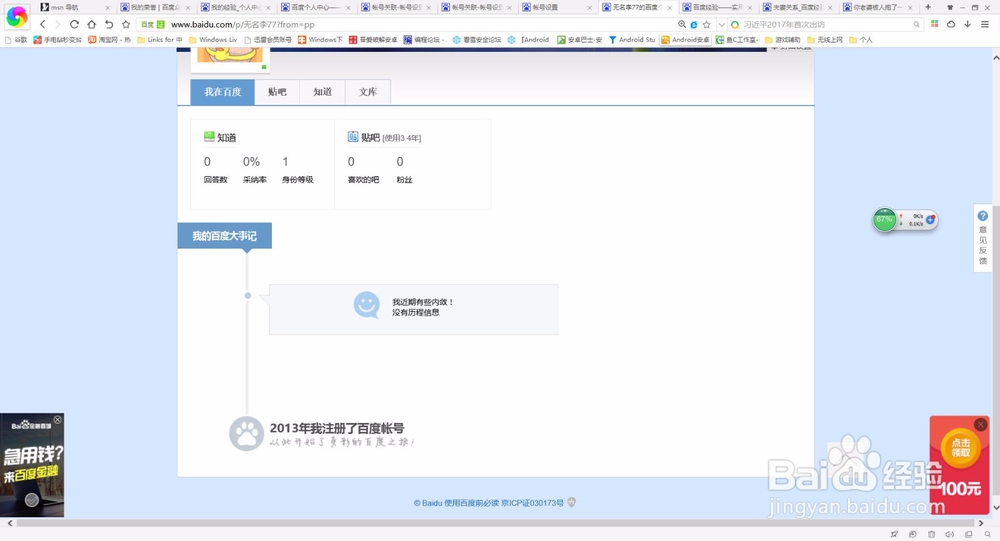Image resolution: width=1000 pixels, height=541 pixels.
Task: Open the 游戏辅助 bookmark folder
Action: tap(783, 40)
